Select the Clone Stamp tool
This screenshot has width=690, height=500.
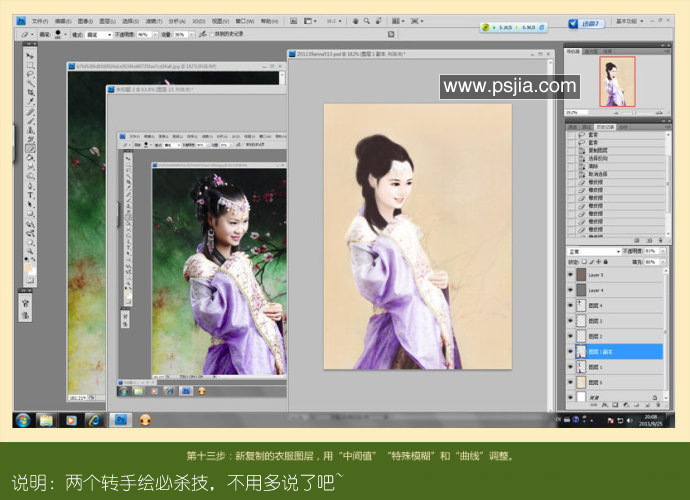30,130
